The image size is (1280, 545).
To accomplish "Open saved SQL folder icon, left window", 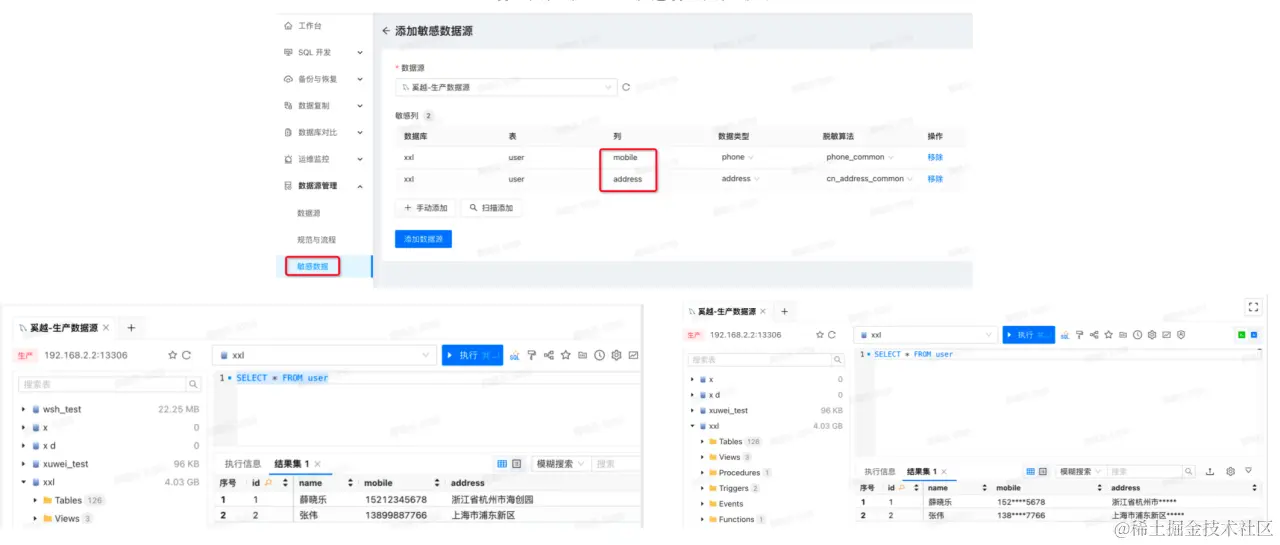I will pyautogui.click(x=582, y=355).
